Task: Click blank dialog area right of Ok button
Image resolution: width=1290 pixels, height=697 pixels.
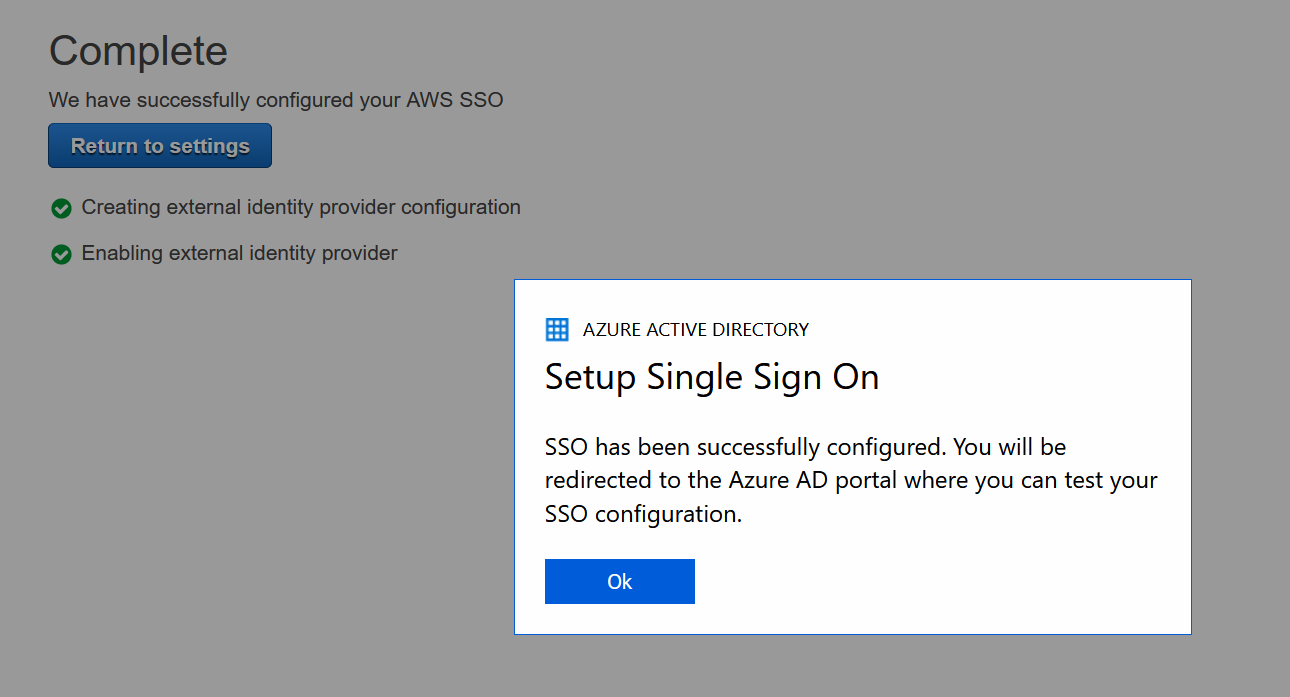Action: [940, 581]
